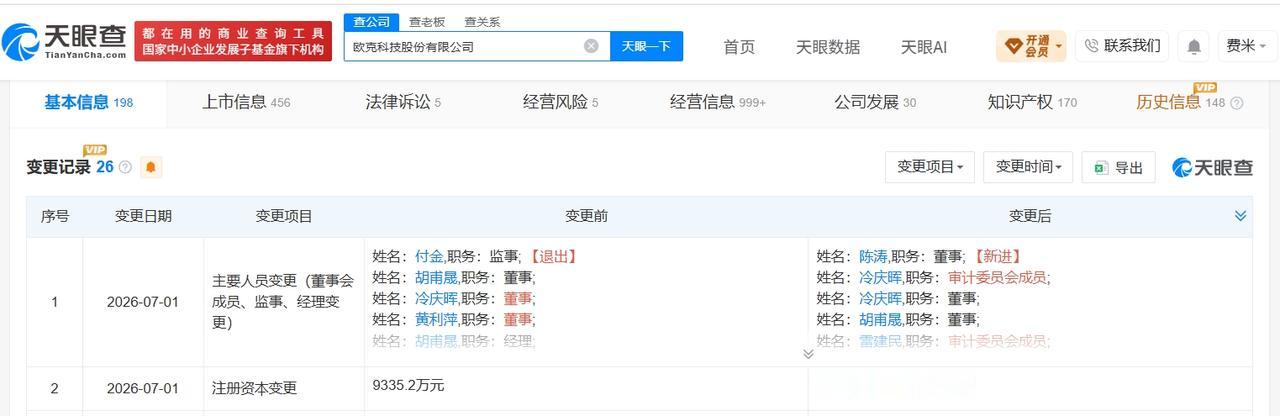The width and height of the screenshot is (1280, 416).
Task: Click the 【退出】 tag beside 付金
Action: click(552, 256)
